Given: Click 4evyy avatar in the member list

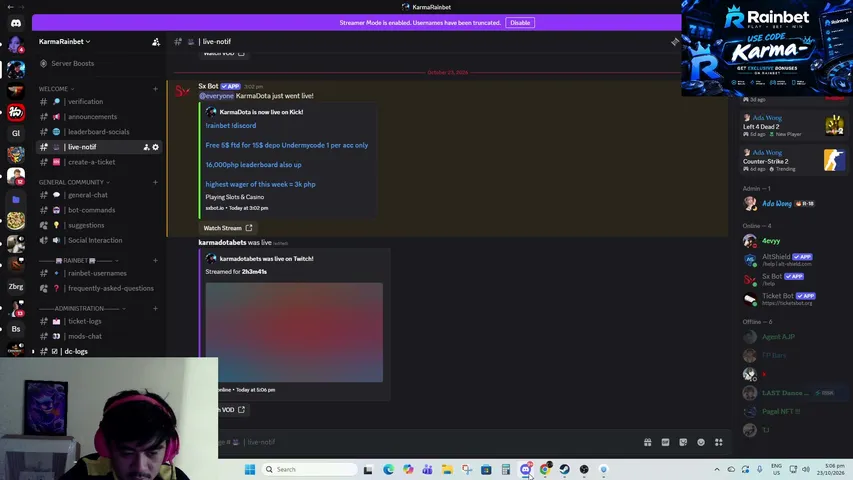Looking at the screenshot, I should click(750, 241).
